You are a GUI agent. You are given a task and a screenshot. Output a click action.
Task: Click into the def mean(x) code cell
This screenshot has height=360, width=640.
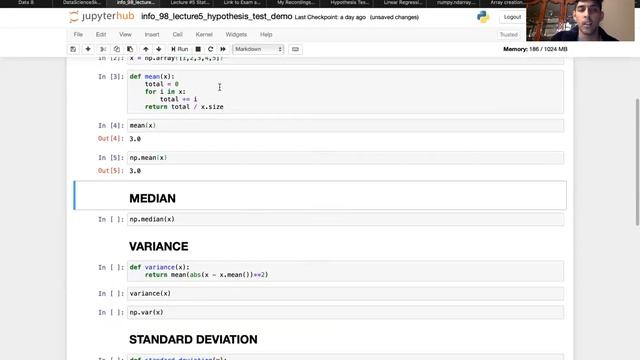(345, 91)
